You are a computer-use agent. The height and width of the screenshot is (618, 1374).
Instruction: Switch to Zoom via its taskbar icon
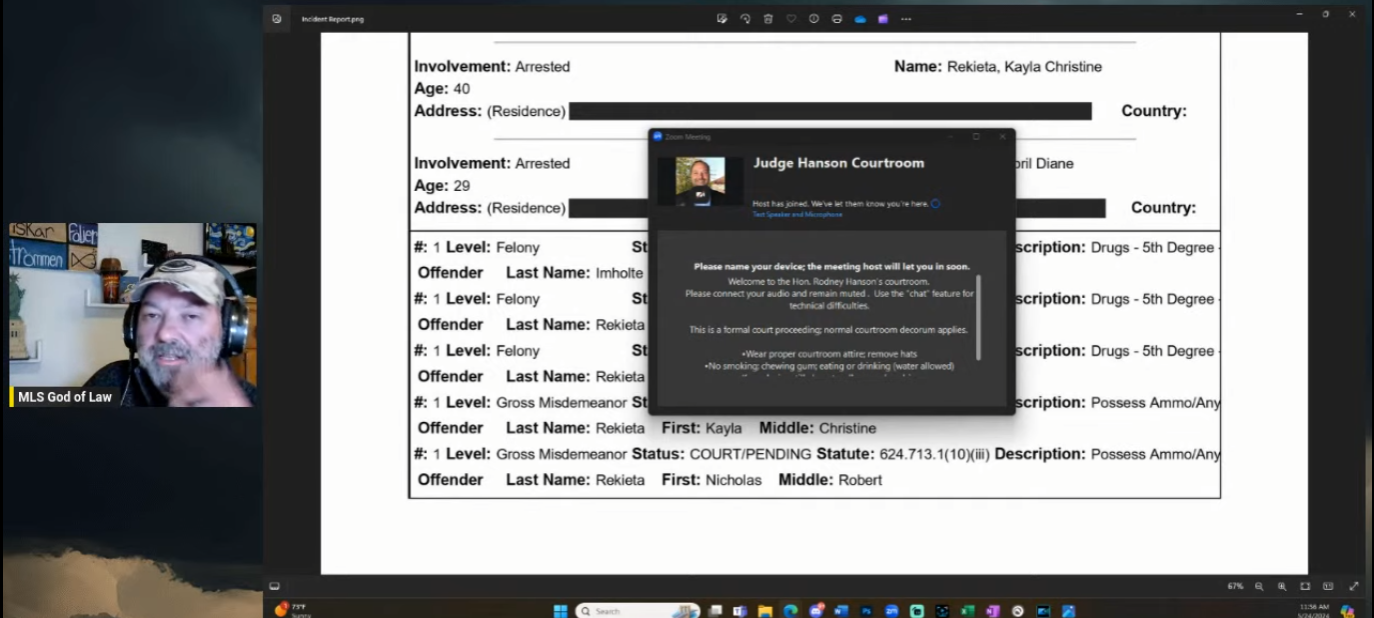click(x=891, y=610)
